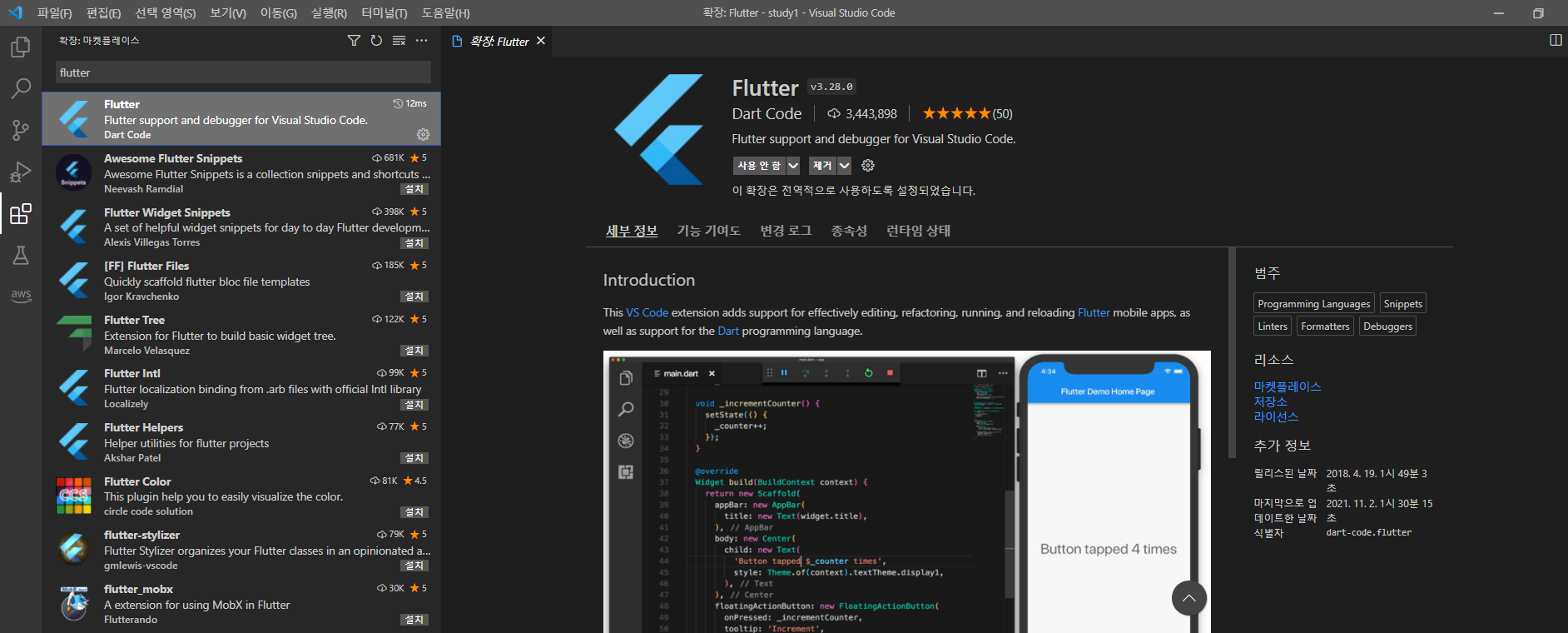Open the 편집(E) menu
1568x633 pixels.
coord(103,13)
